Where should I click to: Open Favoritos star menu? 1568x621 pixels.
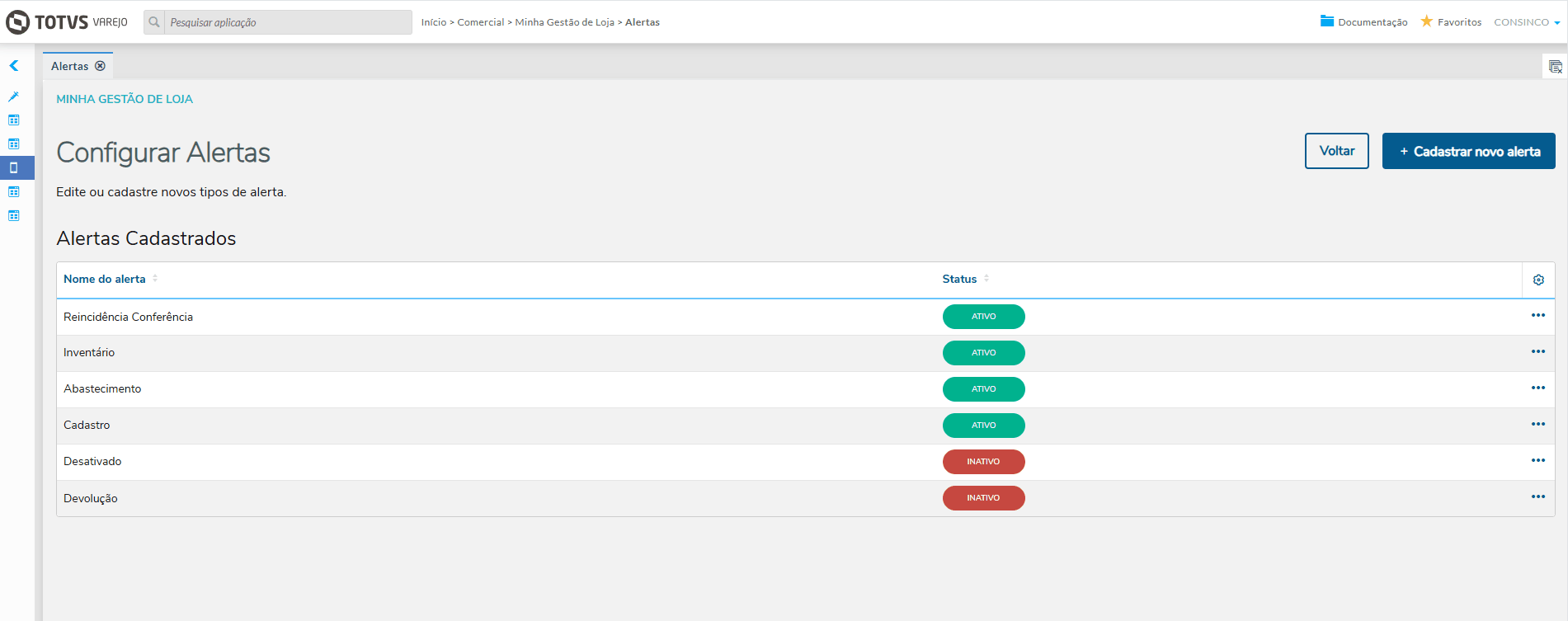(1451, 22)
